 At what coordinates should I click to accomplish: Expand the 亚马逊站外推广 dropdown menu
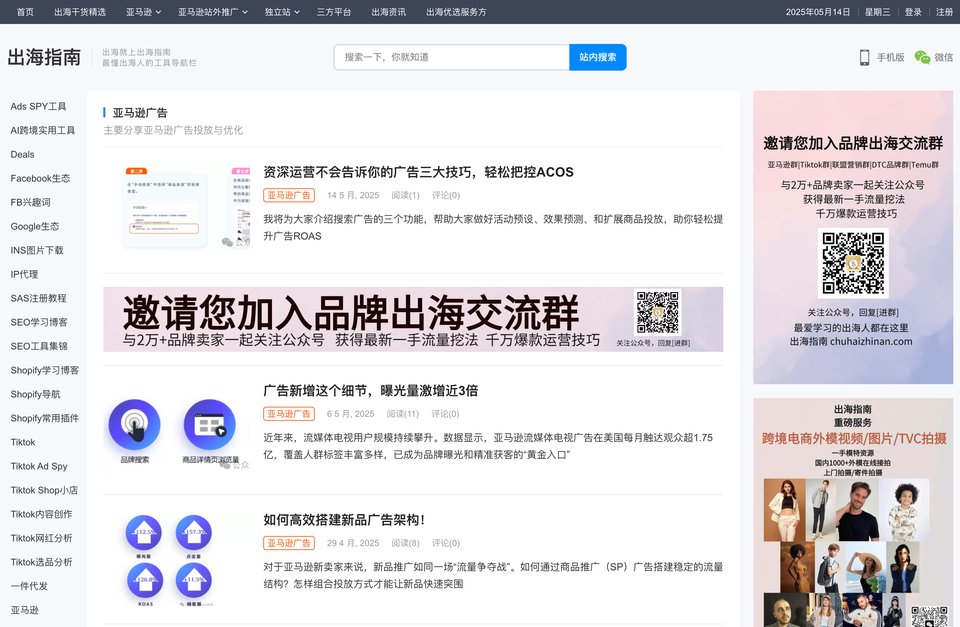[x=213, y=12]
